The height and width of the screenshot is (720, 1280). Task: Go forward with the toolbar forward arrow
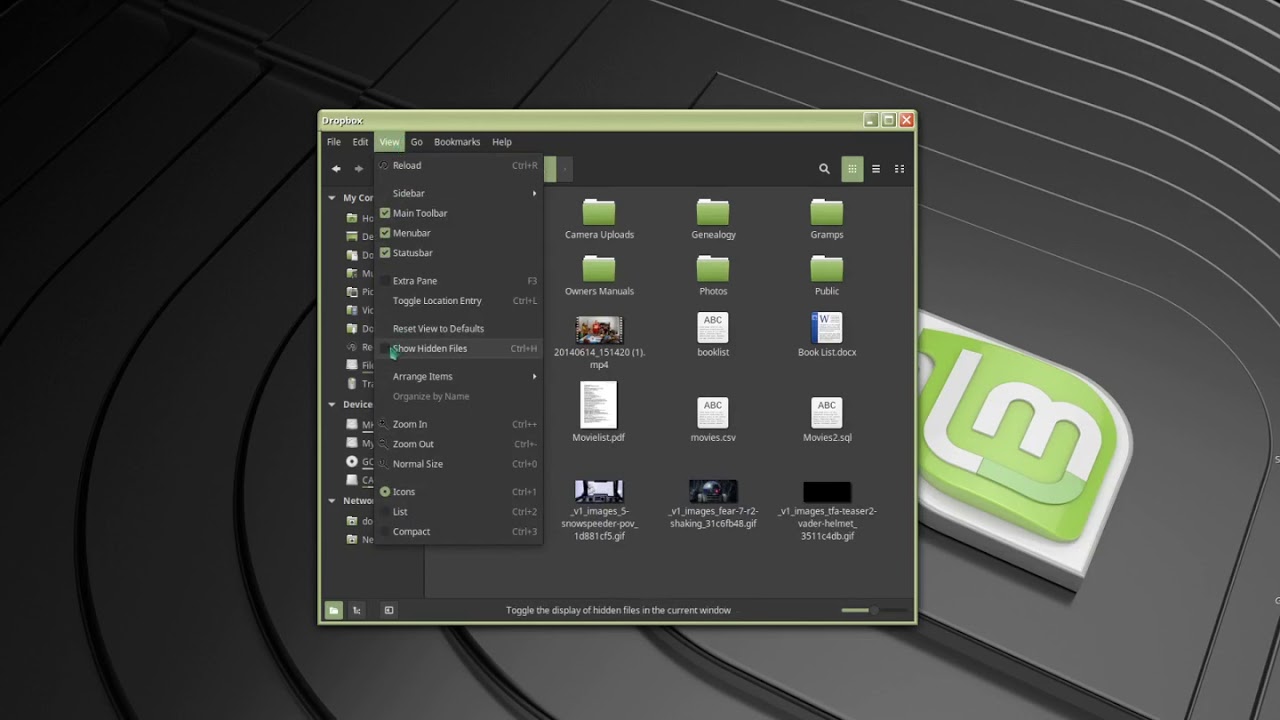(359, 169)
